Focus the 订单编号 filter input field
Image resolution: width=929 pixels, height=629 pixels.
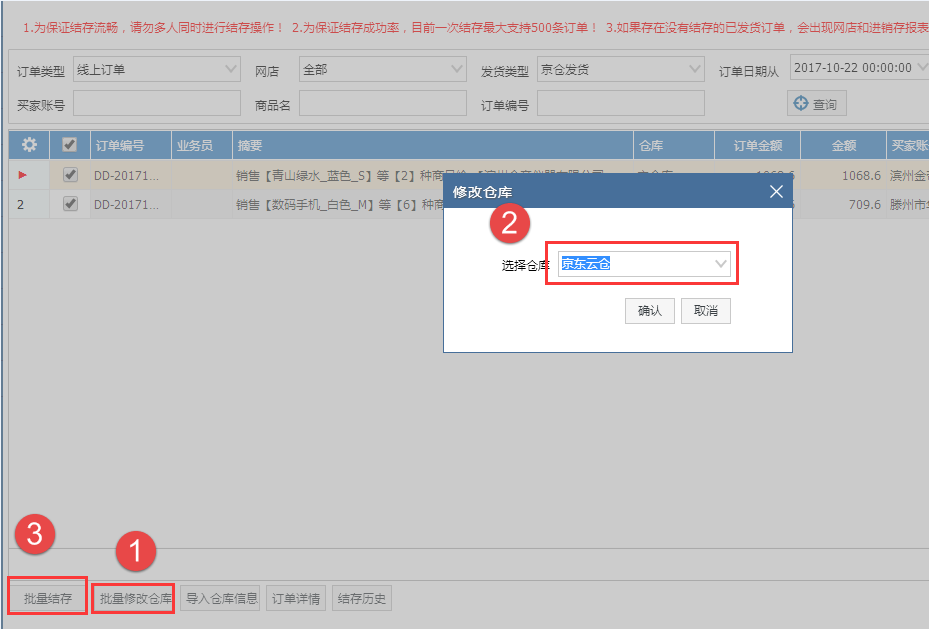620,104
